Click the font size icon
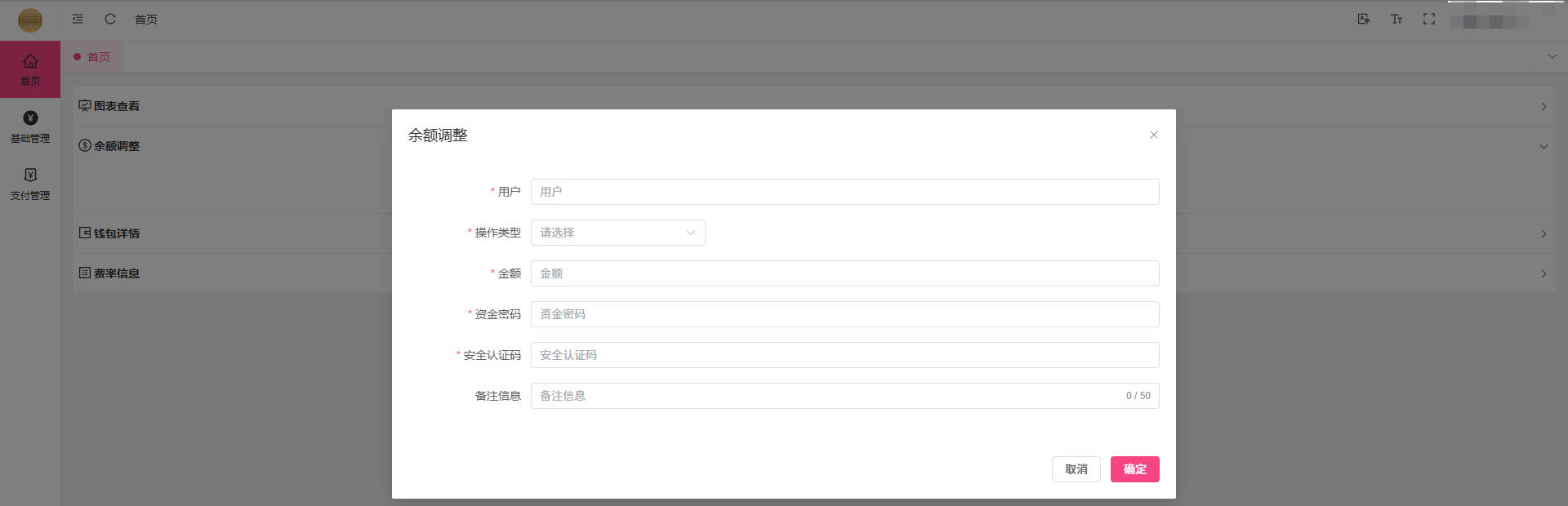The image size is (1568, 506). tap(1396, 19)
